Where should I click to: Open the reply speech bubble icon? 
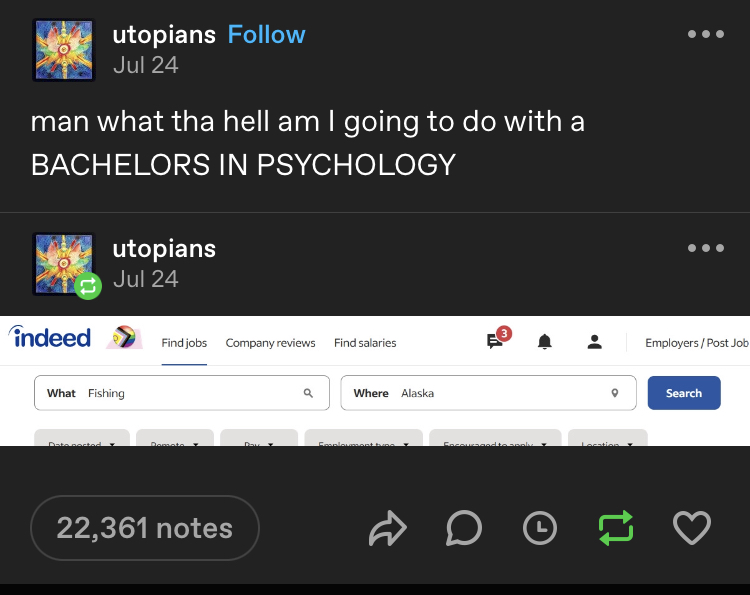tap(463, 528)
